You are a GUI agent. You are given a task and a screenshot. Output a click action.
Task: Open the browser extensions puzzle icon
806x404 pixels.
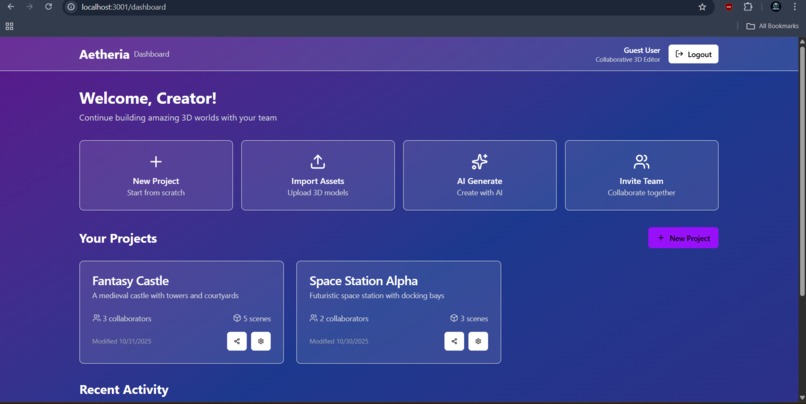pyautogui.click(x=748, y=7)
